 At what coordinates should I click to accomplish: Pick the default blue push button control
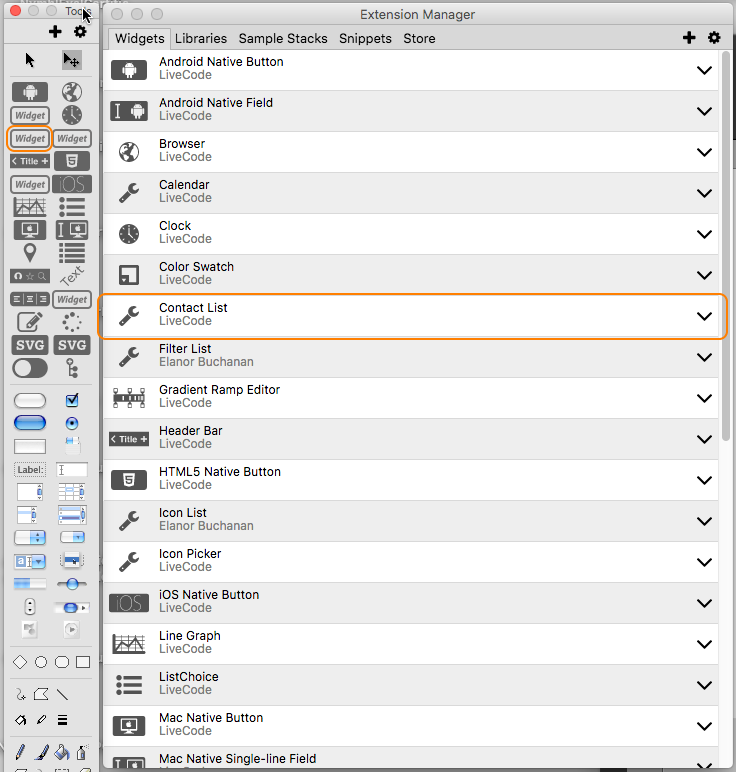coord(30,423)
